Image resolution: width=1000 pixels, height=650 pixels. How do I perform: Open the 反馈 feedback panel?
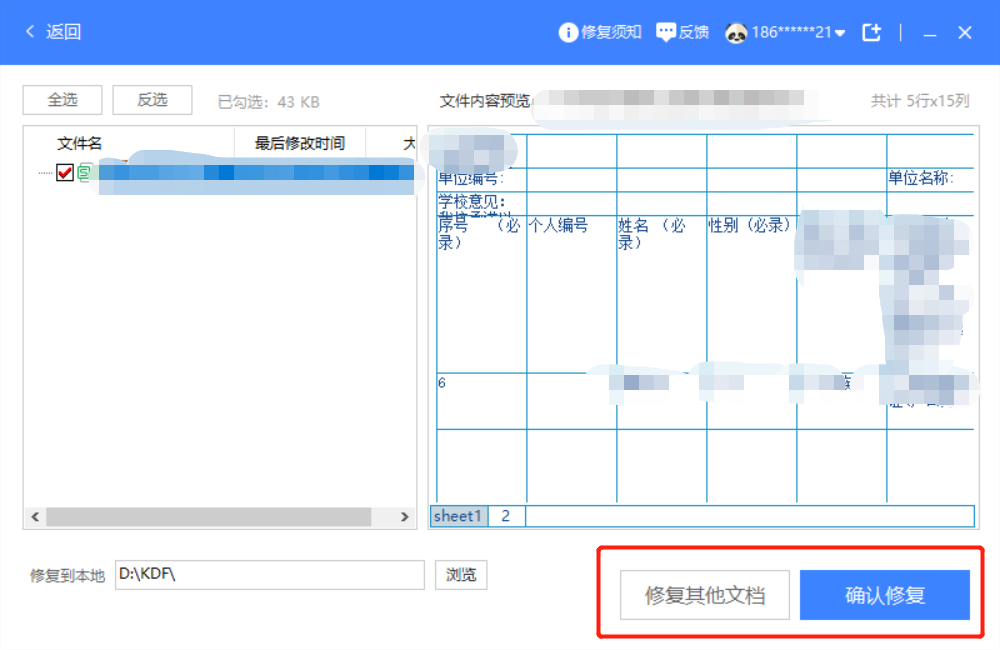point(683,31)
